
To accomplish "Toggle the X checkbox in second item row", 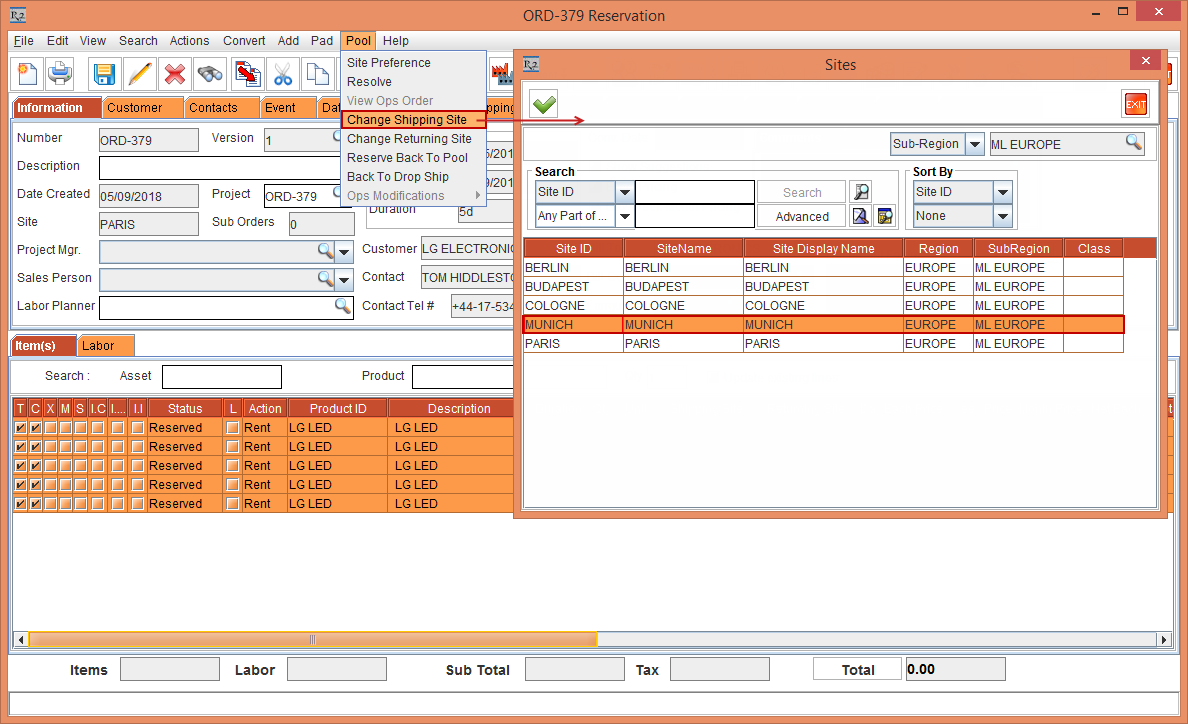I will [50, 447].
